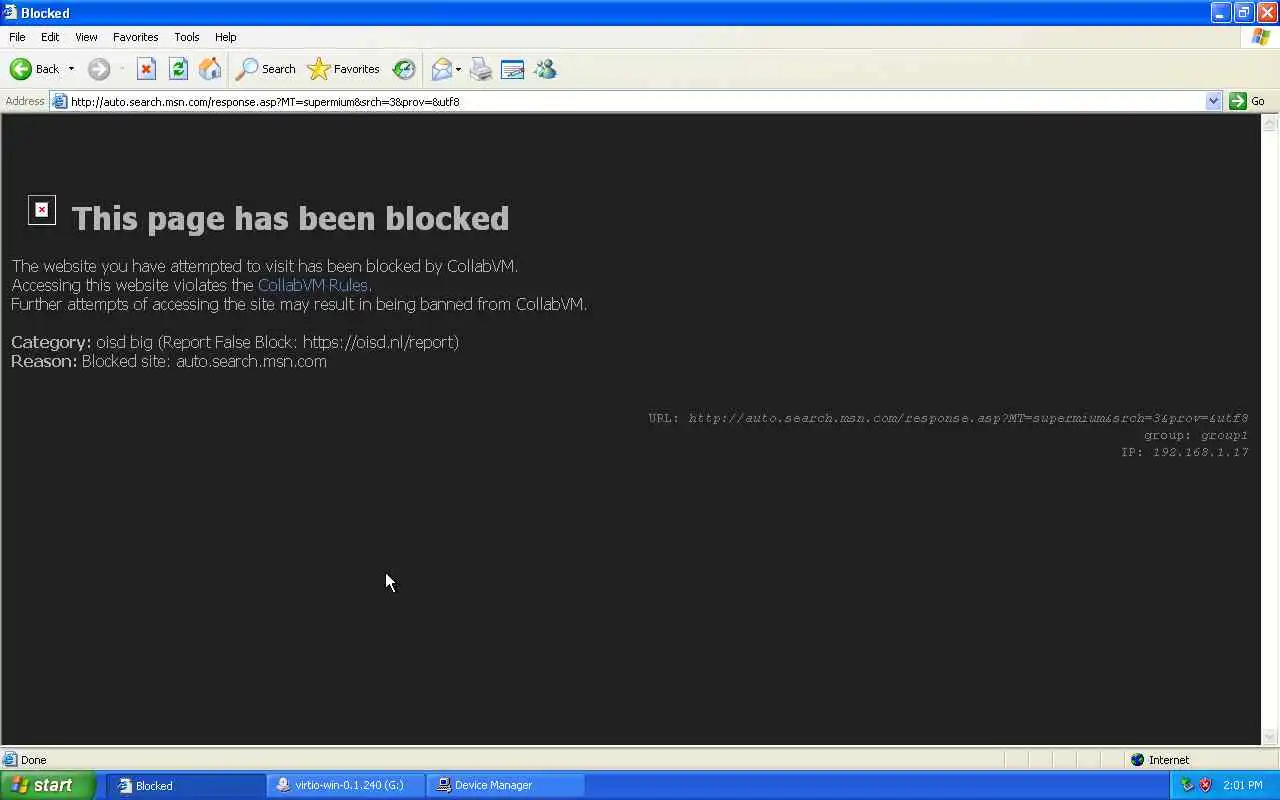Open the View menu
Screen dimensions: 1280x800
tap(86, 37)
